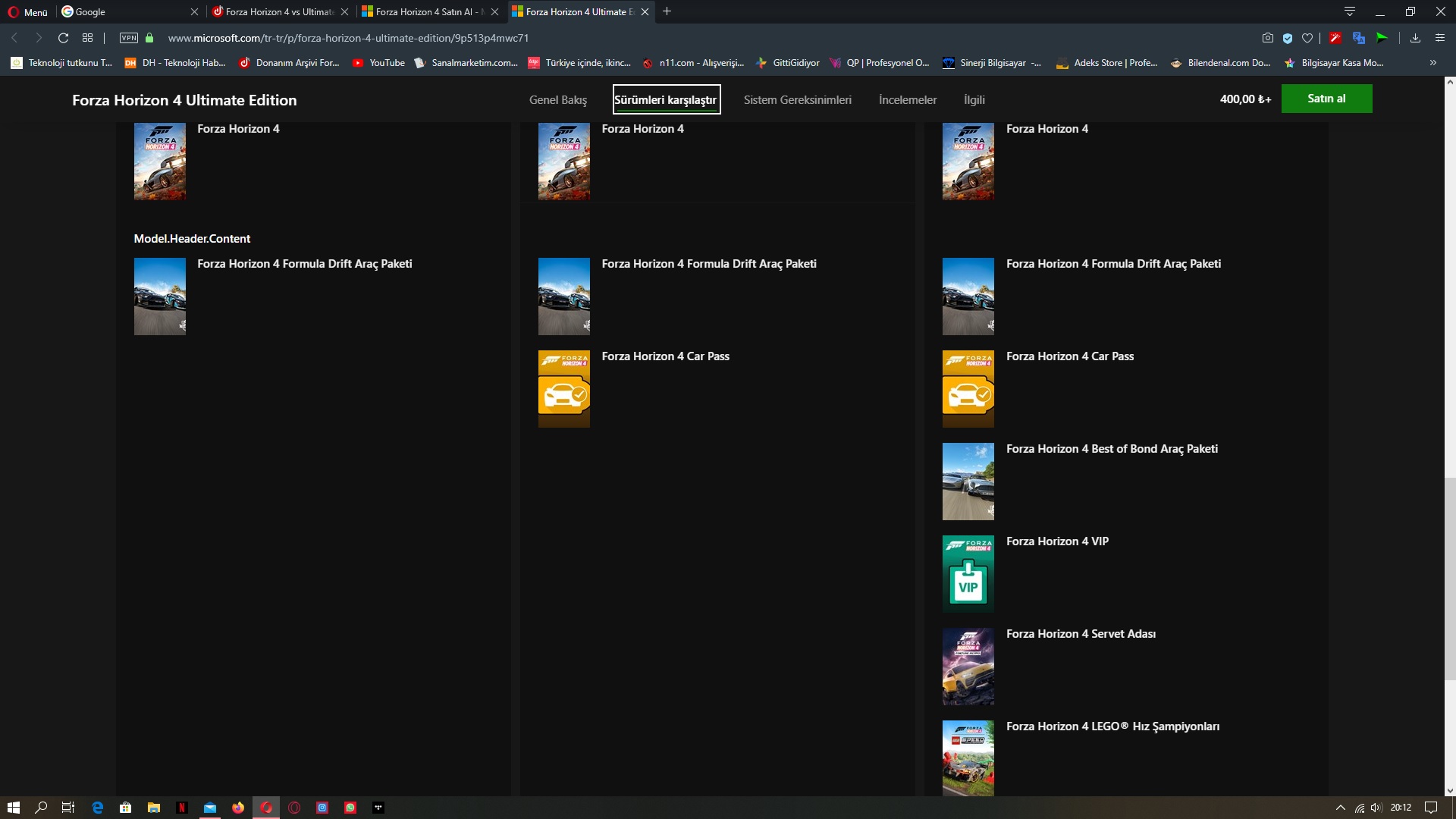Image resolution: width=1456 pixels, height=819 pixels.
Task: Click Forza Horizon 4 Car Pass, right column
Action: pyautogui.click(x=1069, y=356)
